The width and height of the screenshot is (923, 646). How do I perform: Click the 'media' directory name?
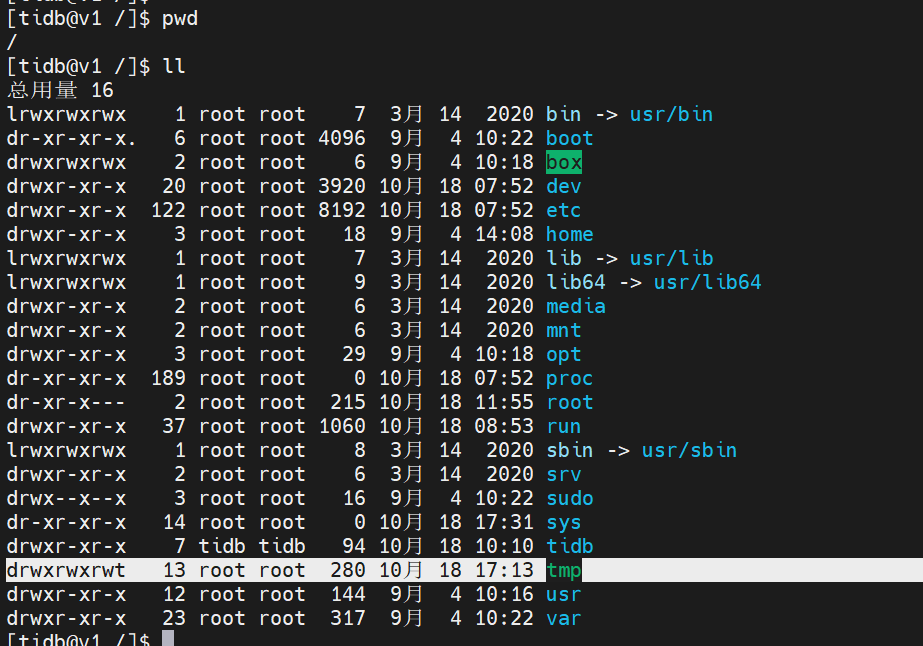pyautogui.click(x=576, y=306)
